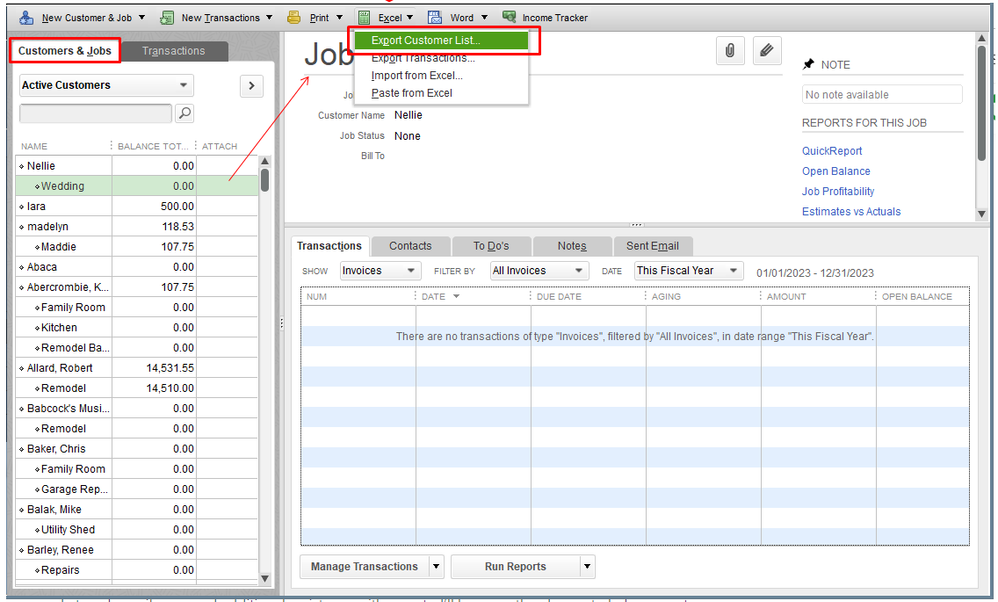The image size is (998, 602).
Task: Open the This Fiscal Year date dropdown
Action: 689,270
